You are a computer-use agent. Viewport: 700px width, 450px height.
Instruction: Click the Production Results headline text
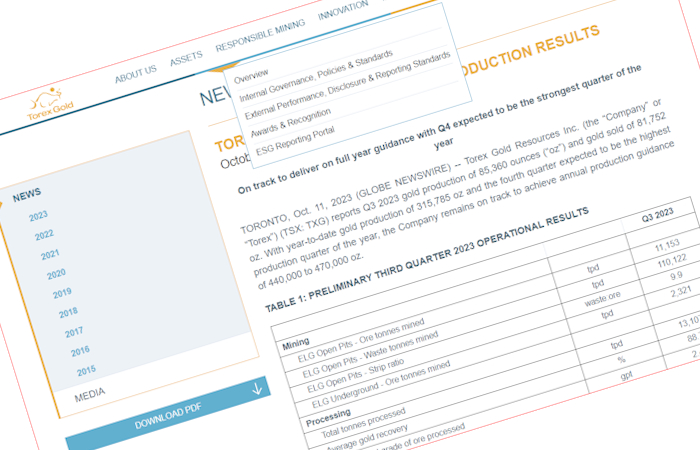coord(529,50)
